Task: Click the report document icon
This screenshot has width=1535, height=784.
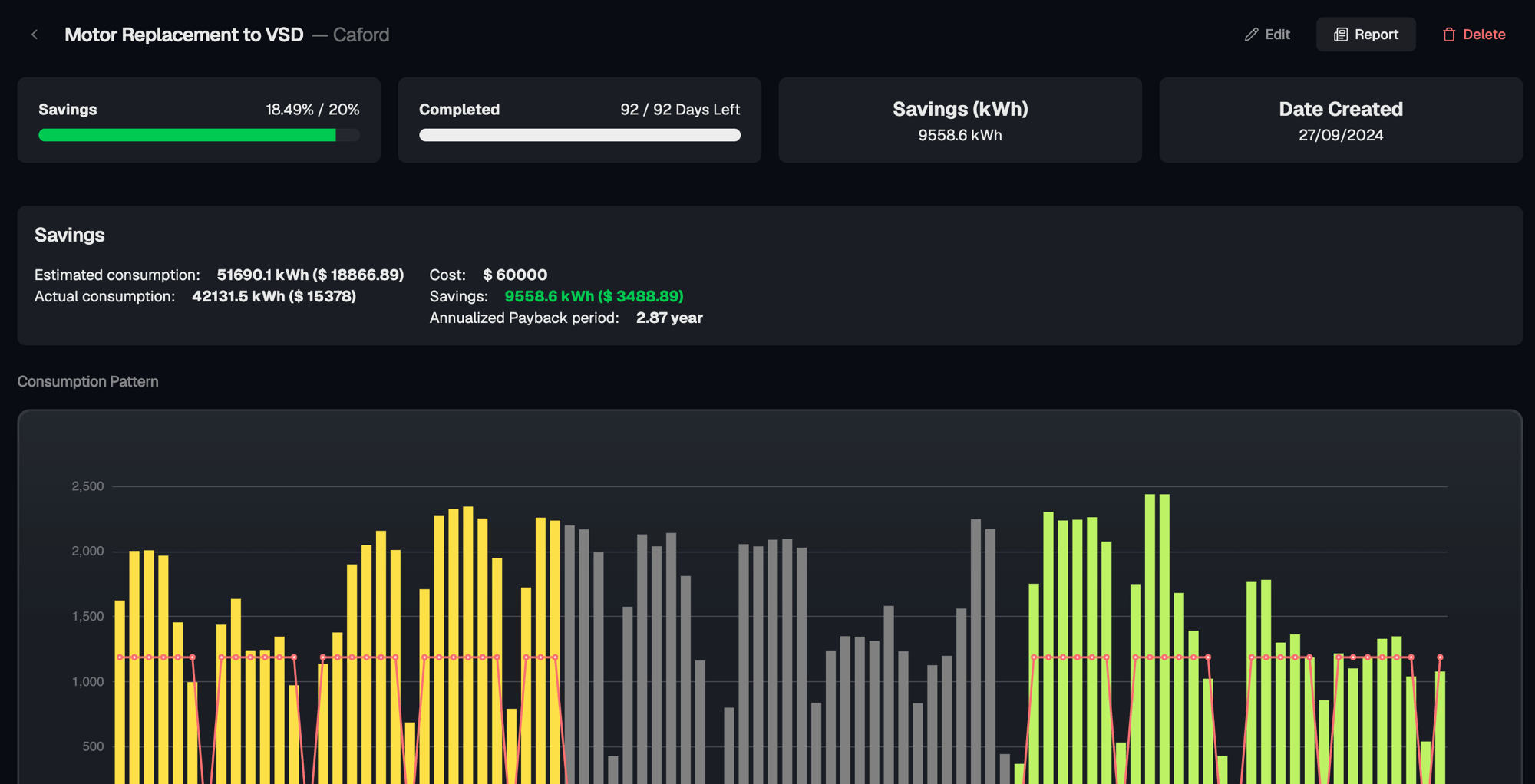Action: [x=1341, y=35]
